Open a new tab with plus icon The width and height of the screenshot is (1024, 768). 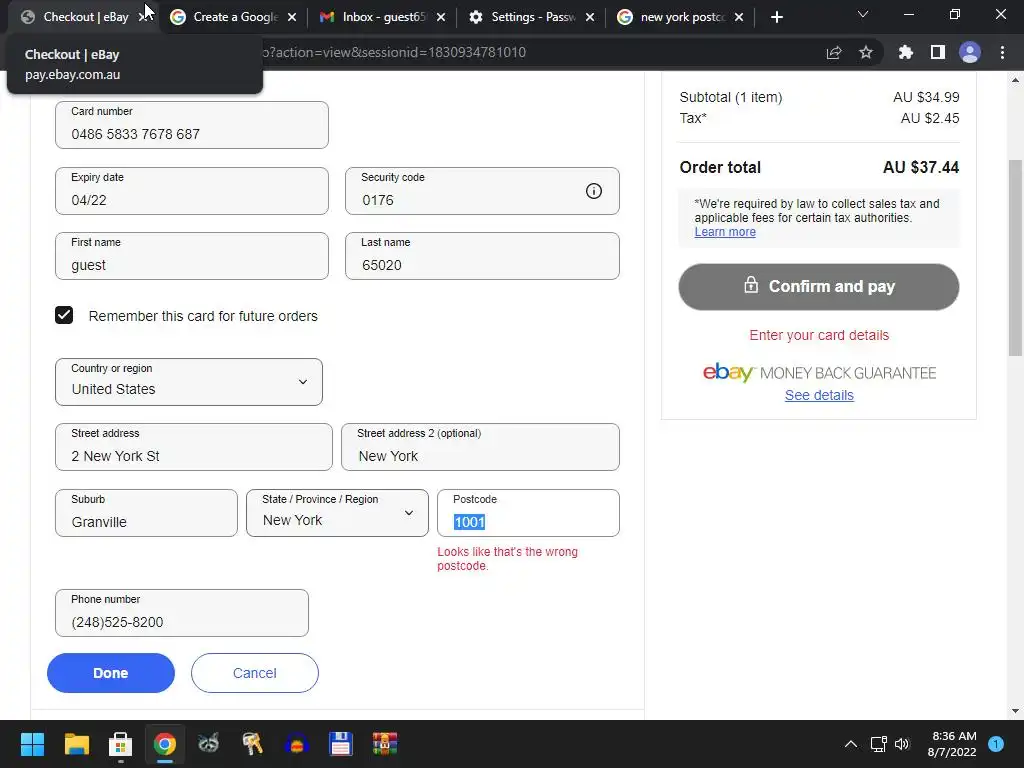pyautogui.click(x=776, y=17)
